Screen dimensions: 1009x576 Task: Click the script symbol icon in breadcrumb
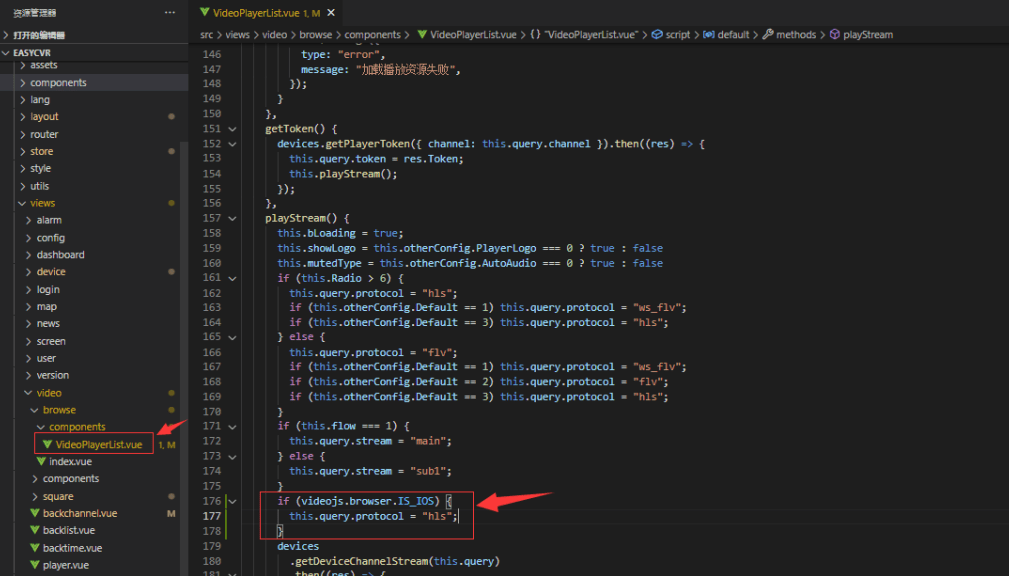click(x=657, y=34)
